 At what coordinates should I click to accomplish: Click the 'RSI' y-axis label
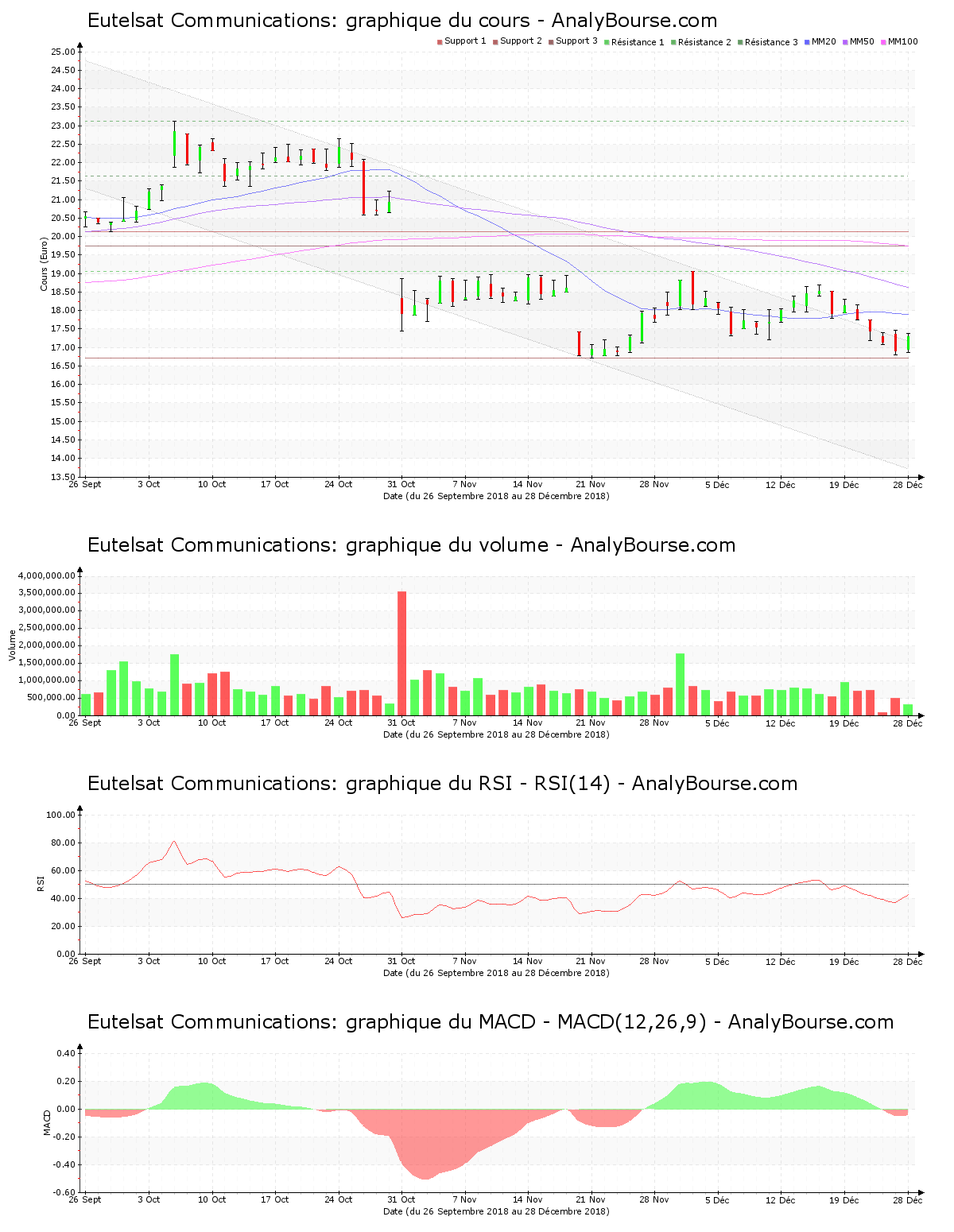click(x=40, y=883)
